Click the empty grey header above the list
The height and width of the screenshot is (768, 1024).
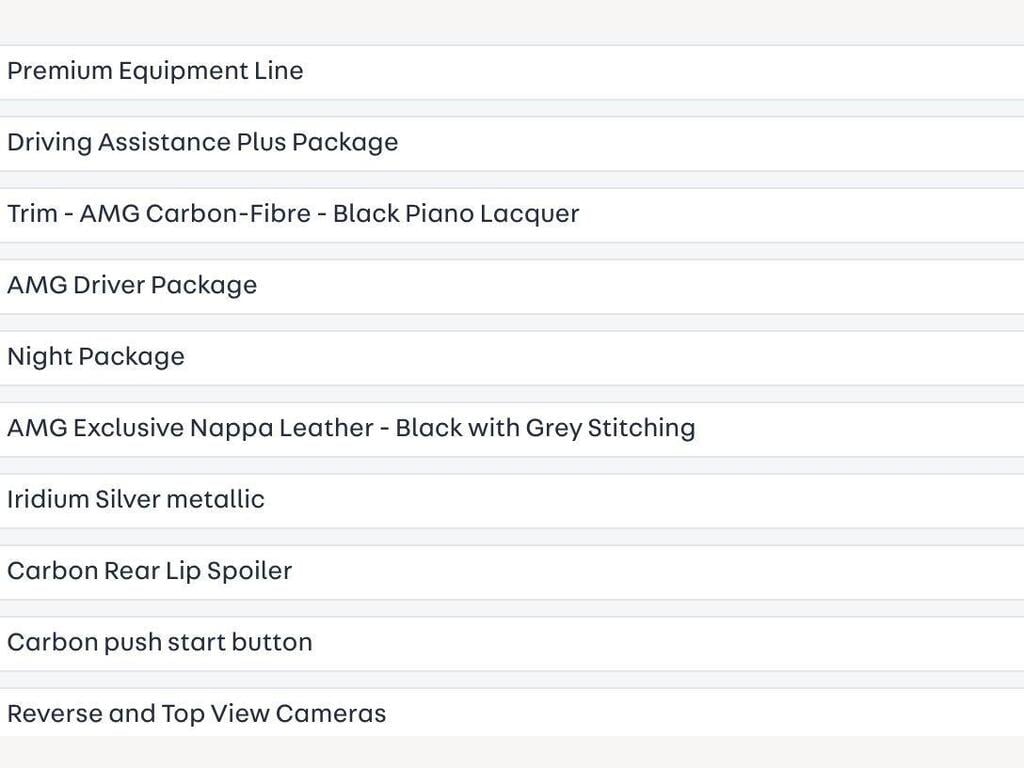[x=512, y=22]
